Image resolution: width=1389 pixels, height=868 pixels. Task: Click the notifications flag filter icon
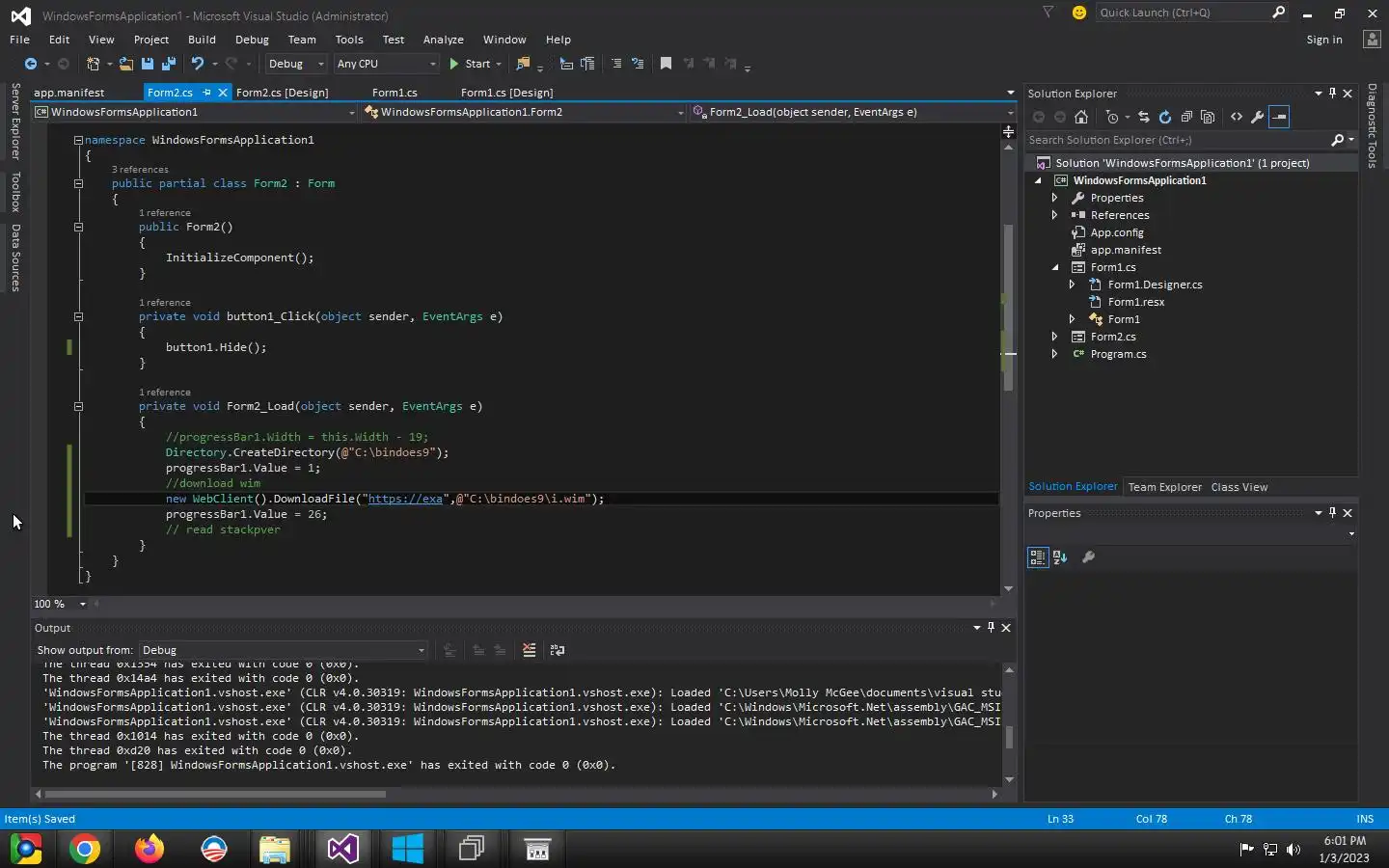pos(1048,13)
